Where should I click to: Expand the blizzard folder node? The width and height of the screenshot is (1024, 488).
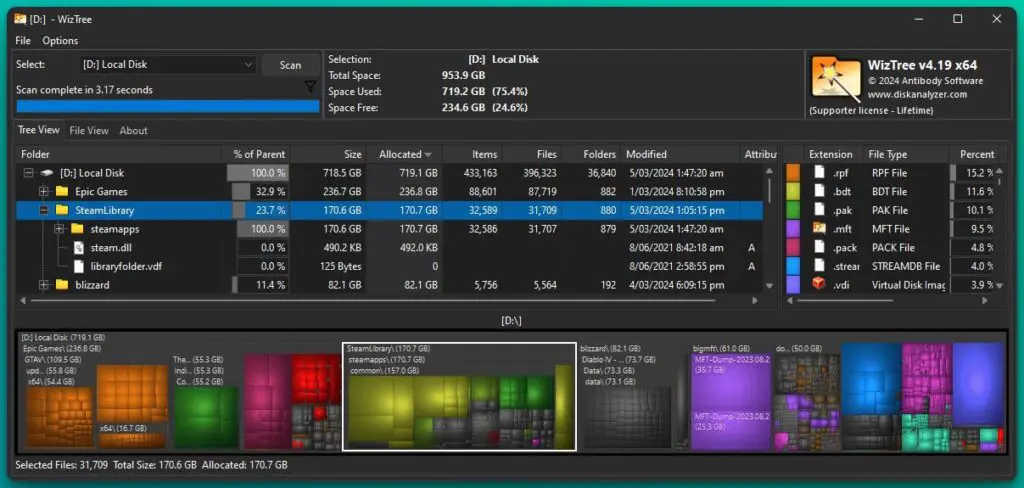point(44,285)
